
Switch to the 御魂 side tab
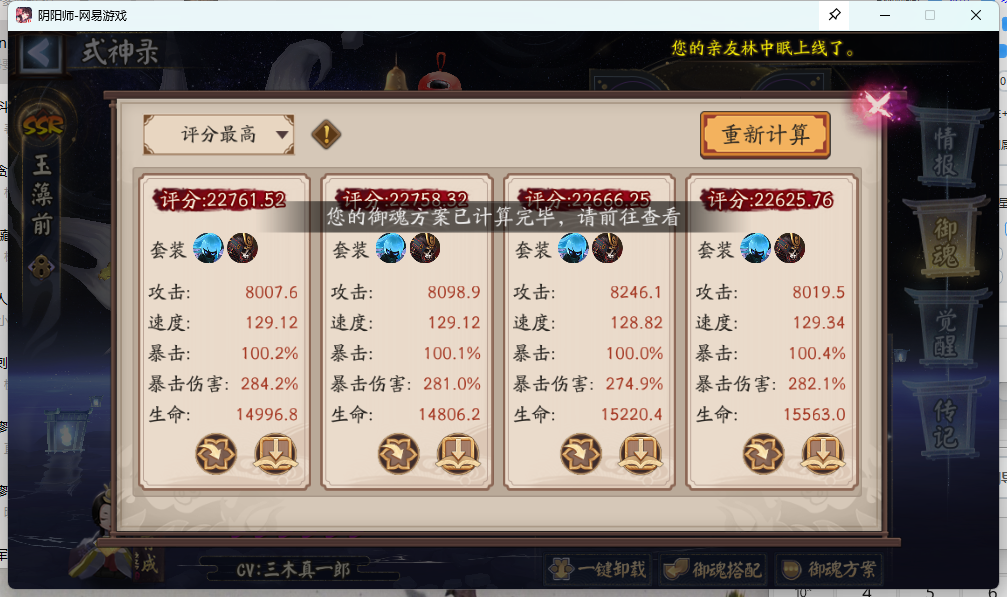[945, 241]
